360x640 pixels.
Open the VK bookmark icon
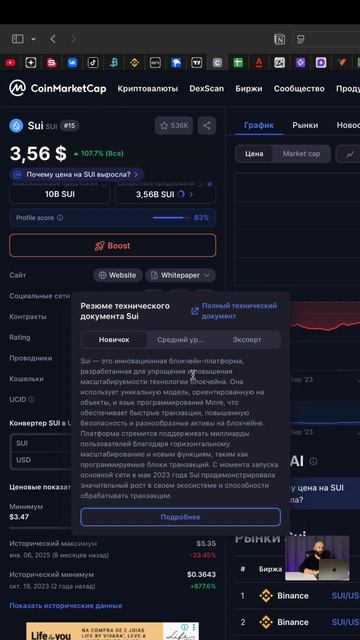pyautogui.click(x=73, y=62)
